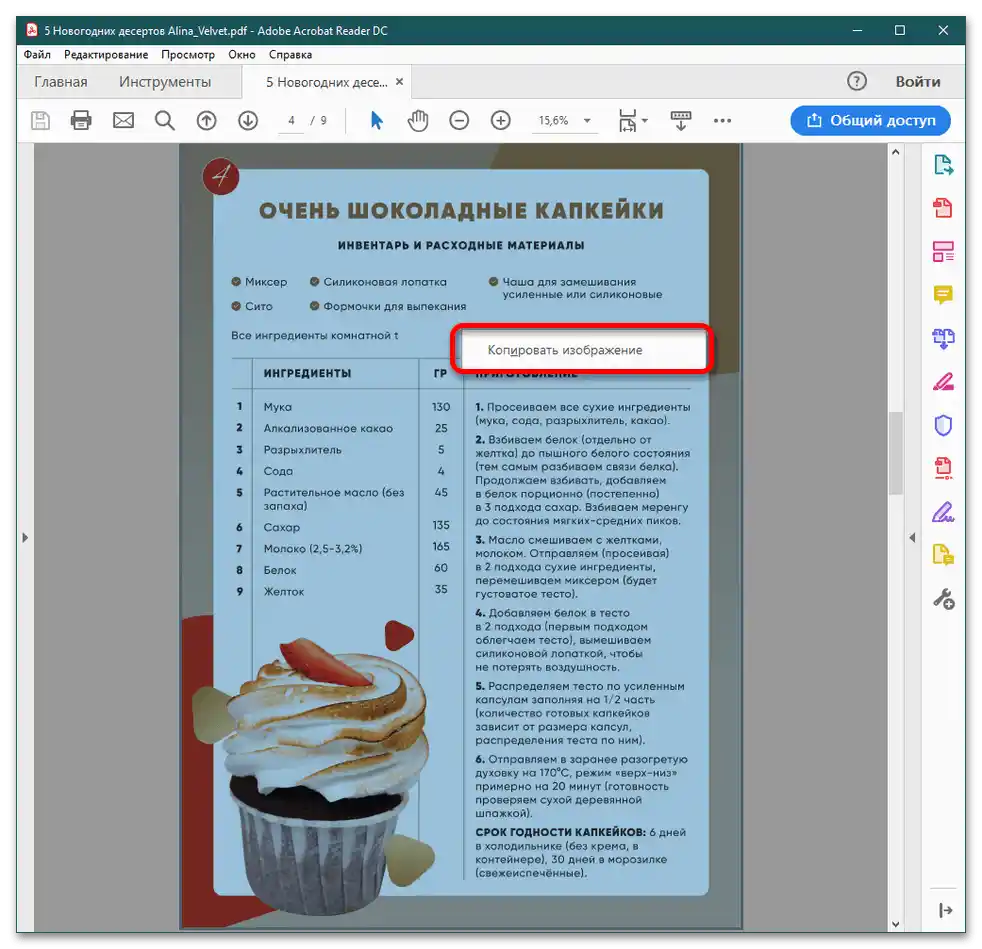Viewport: 982px width, 949px height.
Task: Go to next page arrow icon
Action: [x=248, y=120]
